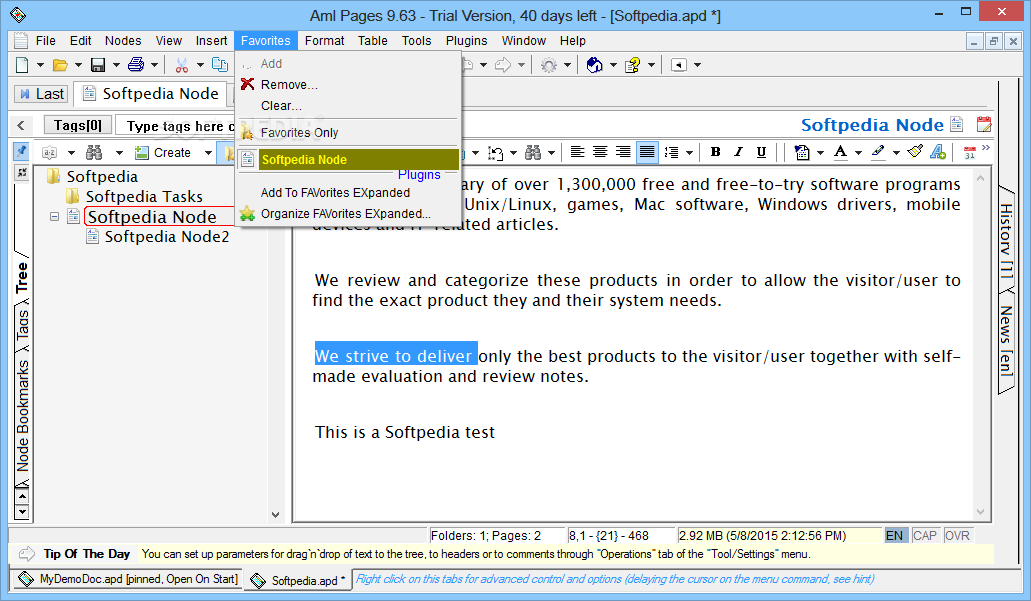Click the pin icon in tree panel
The height and width of the screenshot is (601, 1031).
[x=21, y=151]
